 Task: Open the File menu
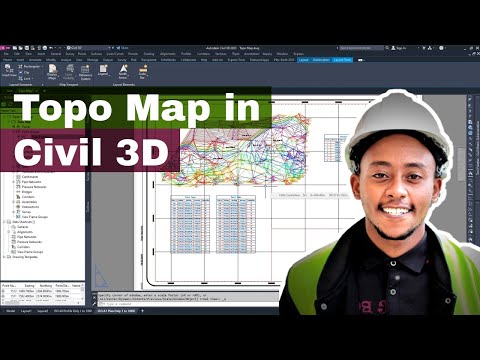[6, 54]
